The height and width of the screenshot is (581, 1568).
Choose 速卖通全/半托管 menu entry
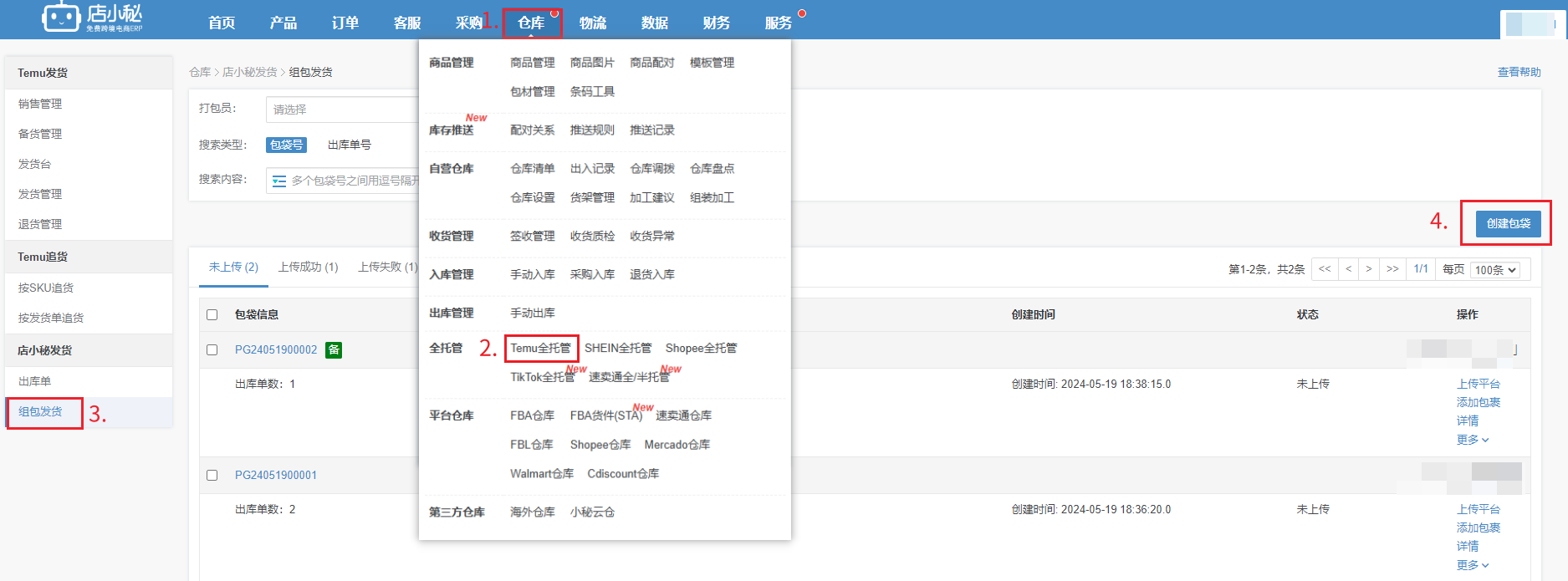coord(629,377)
